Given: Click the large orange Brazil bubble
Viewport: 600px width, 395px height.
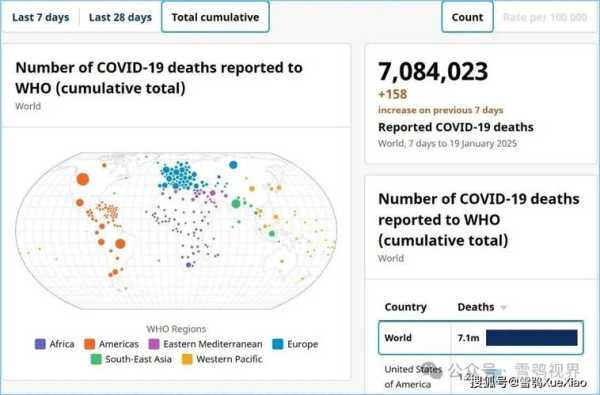Looking at the screenshot, I should [120, 243].
